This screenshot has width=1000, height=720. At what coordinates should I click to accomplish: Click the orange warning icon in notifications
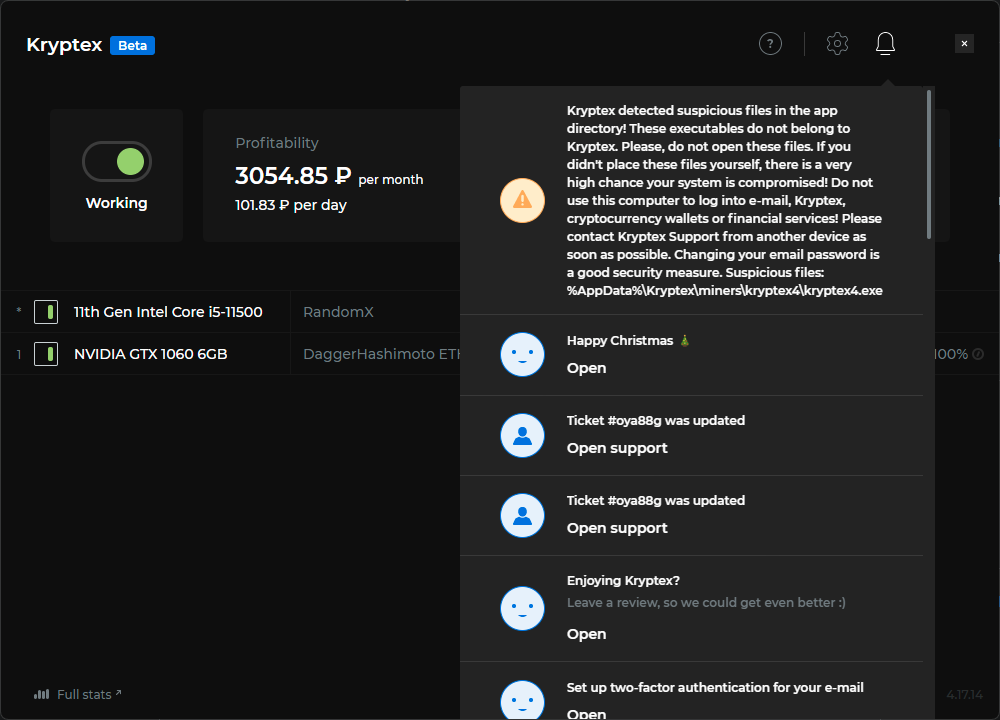pyautogui.click(x=522, y=200)
